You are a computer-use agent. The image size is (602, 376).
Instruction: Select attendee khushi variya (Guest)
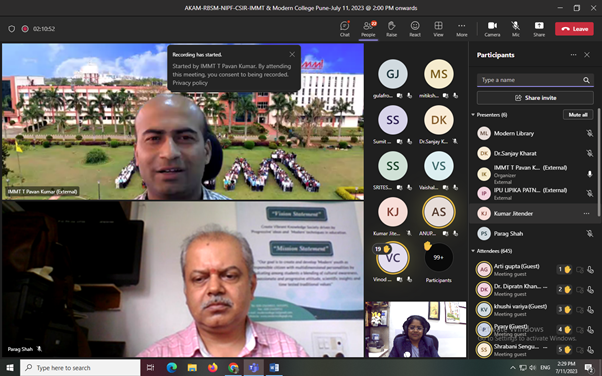click(x=534, y=310)
